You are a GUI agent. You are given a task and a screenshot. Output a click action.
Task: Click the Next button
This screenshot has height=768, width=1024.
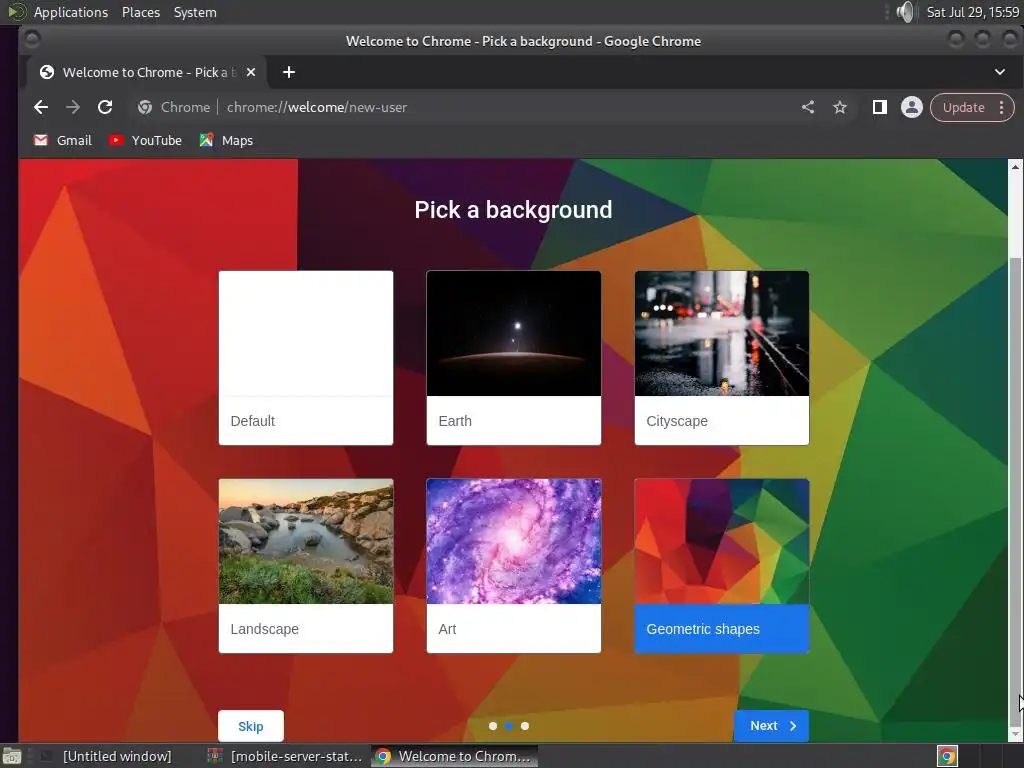[771, 726]
